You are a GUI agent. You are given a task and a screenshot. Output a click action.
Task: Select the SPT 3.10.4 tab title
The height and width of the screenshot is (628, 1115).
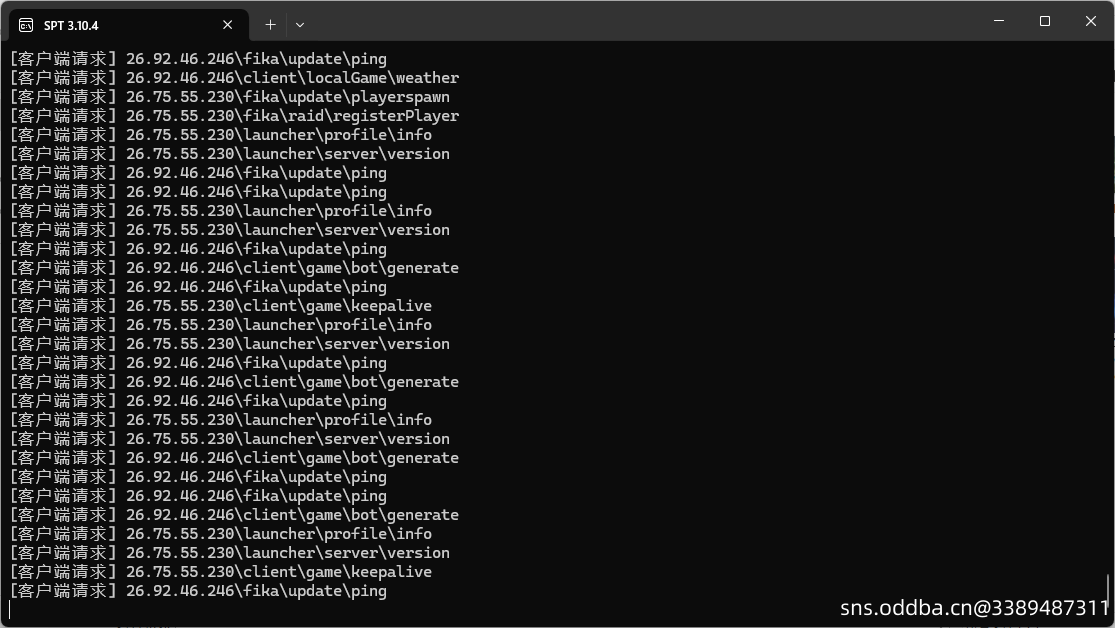point(71,26)
